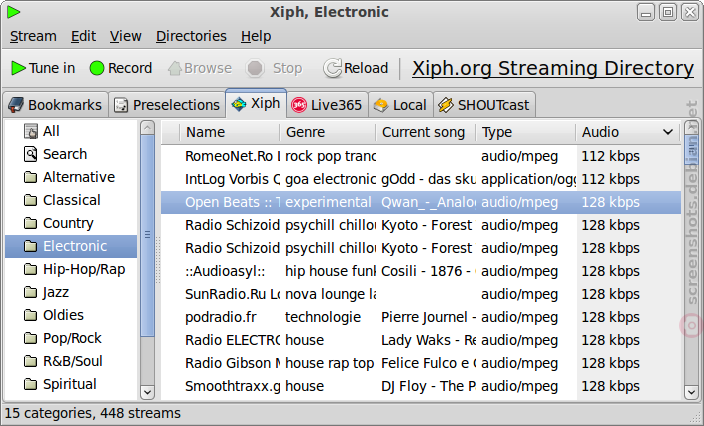Start recording with the green Record icon

(x=97, y=68)
